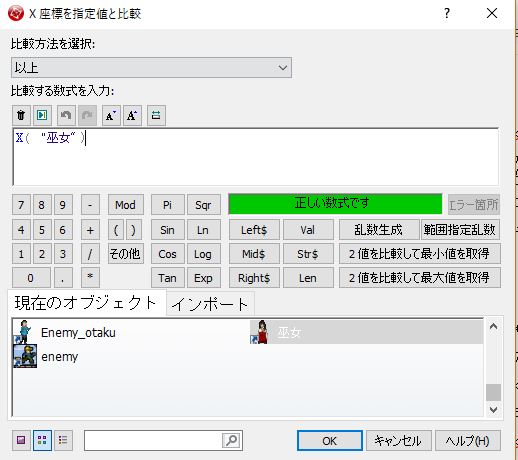Insert the Log function
The image size is (518, 460).
click(x=204, y=254)
